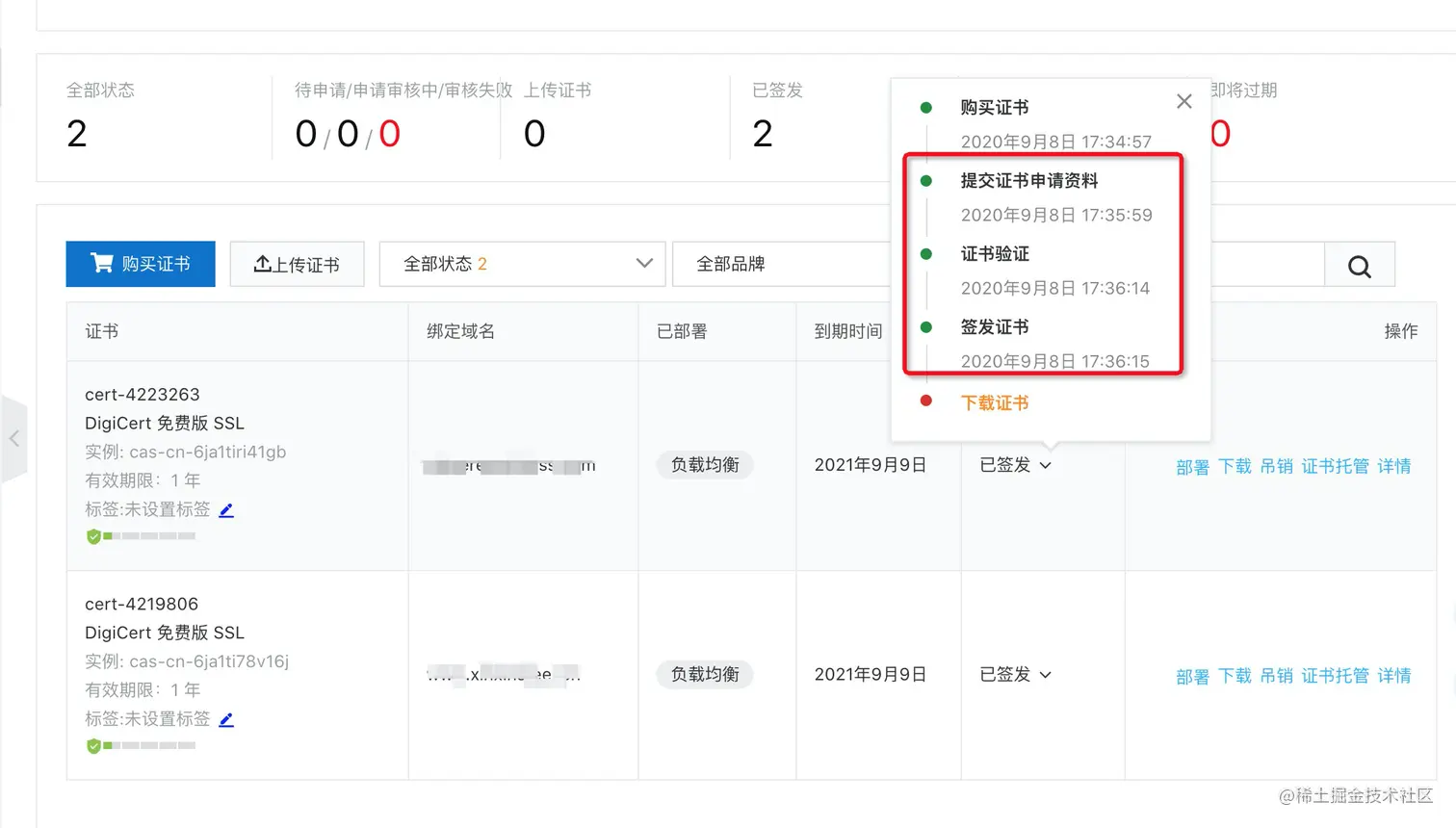Screen dimensions: 1456x828
Task: Click the 证书 column header
Action: (x=102, y=331)
